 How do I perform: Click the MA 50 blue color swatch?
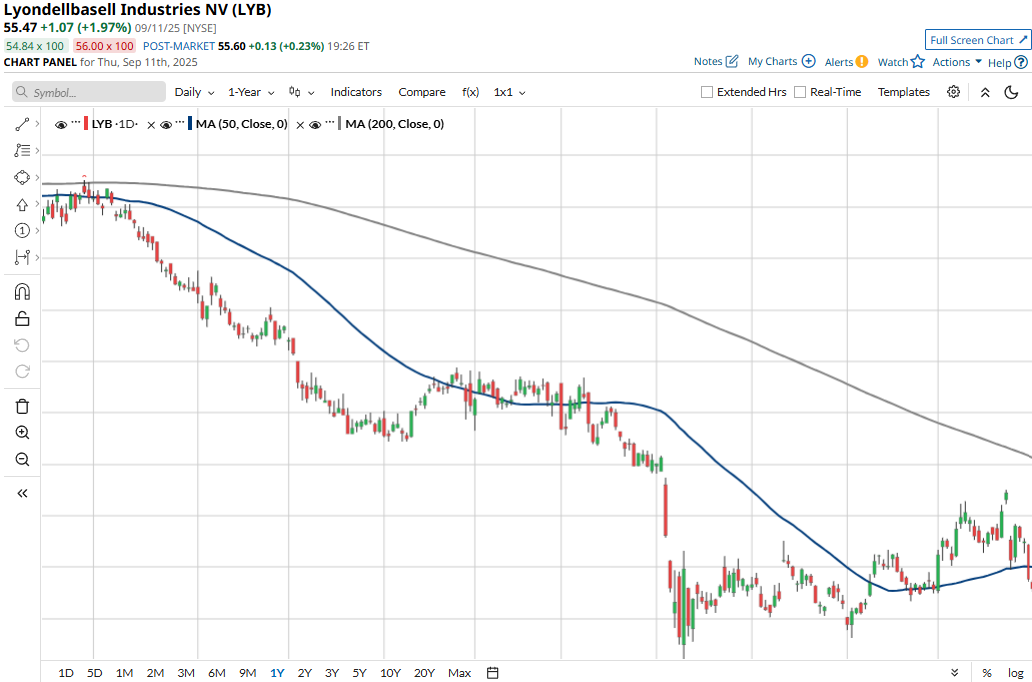coord(190,124)
